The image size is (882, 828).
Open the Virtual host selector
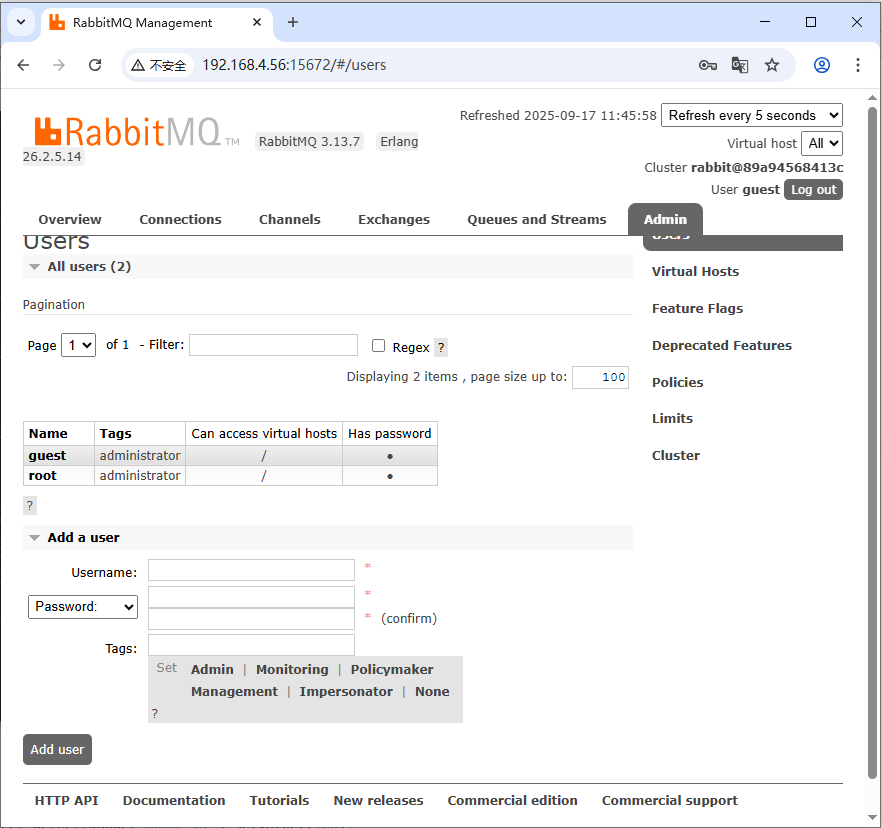tap(822, 143)
